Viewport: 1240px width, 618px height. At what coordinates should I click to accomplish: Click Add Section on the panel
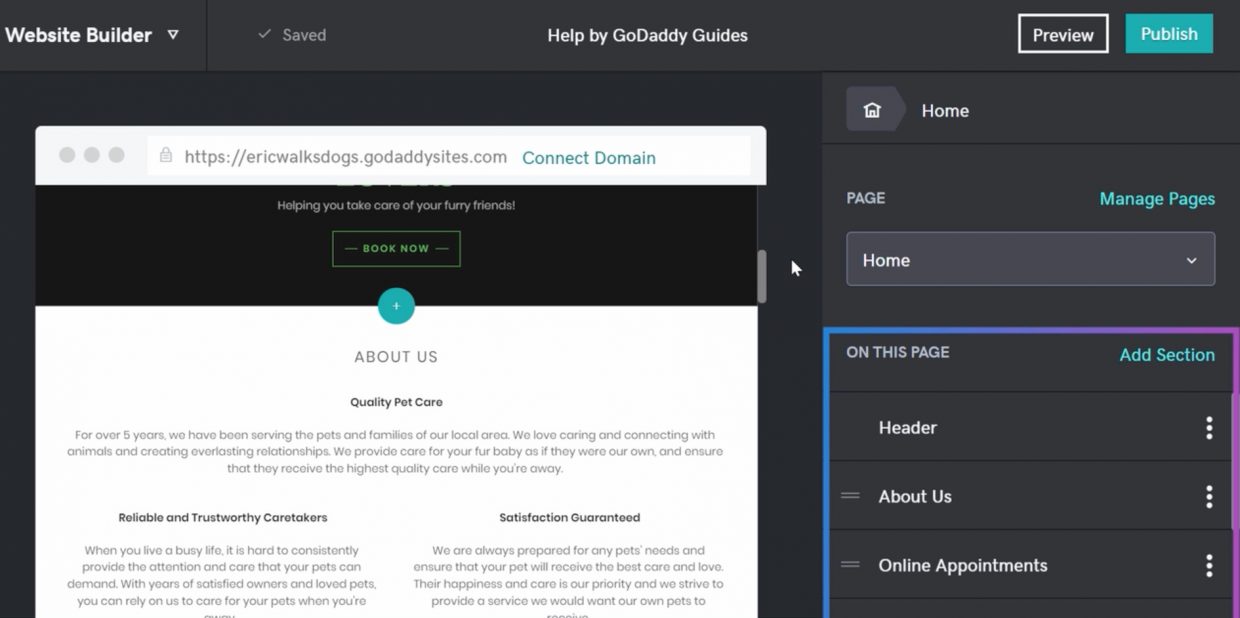tap(1167, 354)
